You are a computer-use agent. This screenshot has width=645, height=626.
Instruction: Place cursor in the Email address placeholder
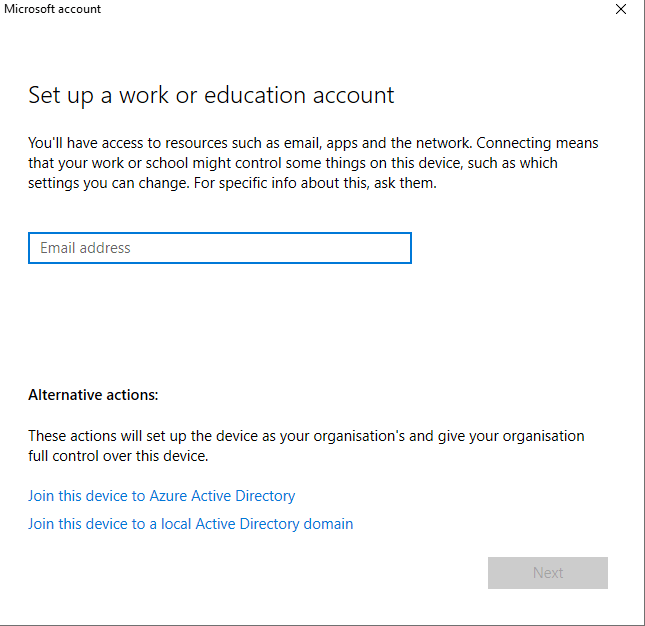click(86, 248)
